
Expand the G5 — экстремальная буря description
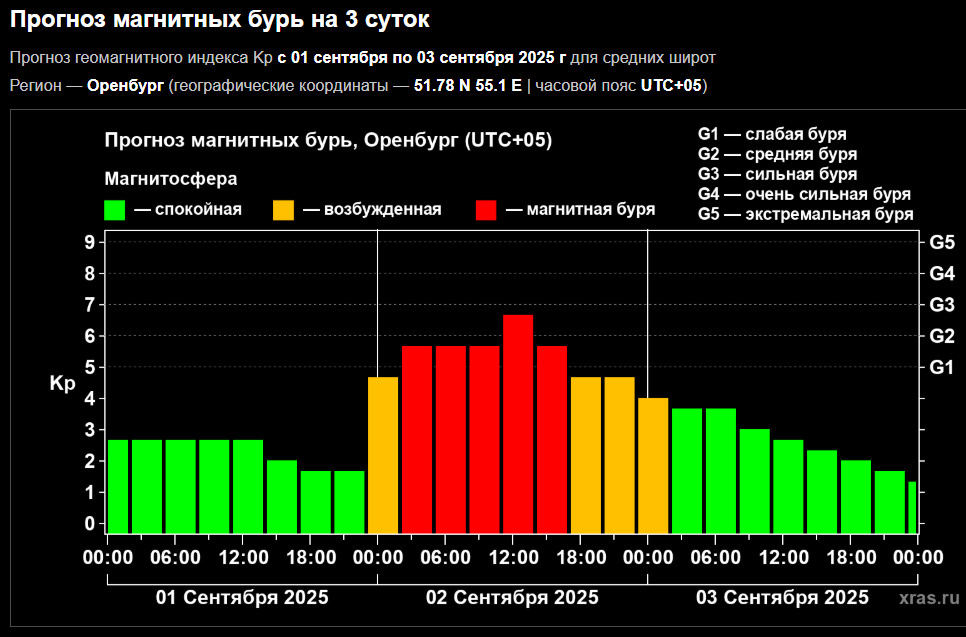pyautogui.click(x=804, y=213)
